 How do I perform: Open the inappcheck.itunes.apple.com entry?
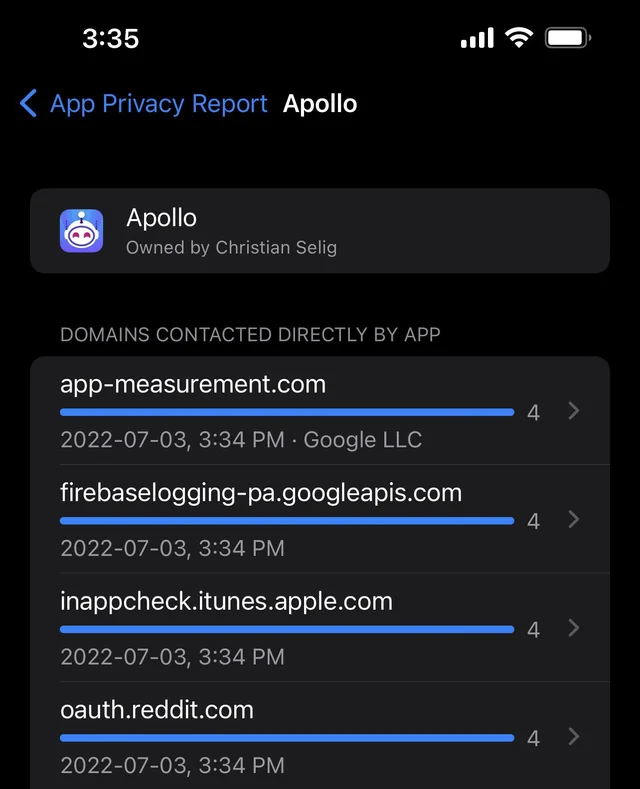[320, 627]
